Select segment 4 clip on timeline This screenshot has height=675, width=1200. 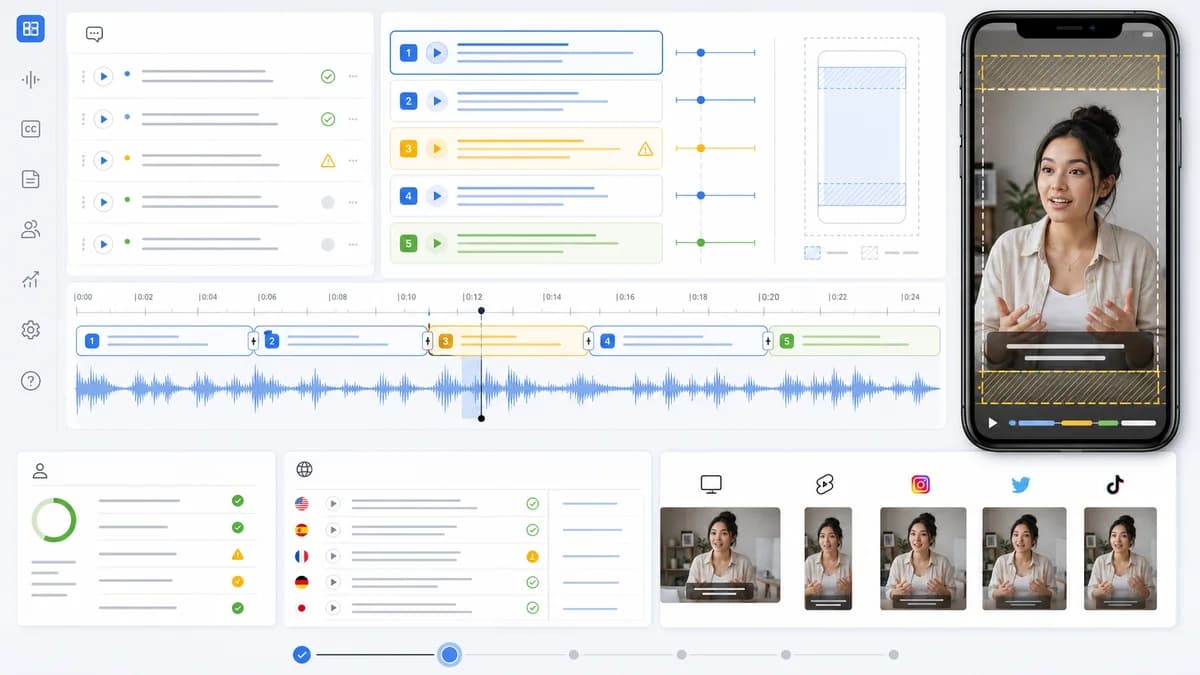click(x=678, y=341)
